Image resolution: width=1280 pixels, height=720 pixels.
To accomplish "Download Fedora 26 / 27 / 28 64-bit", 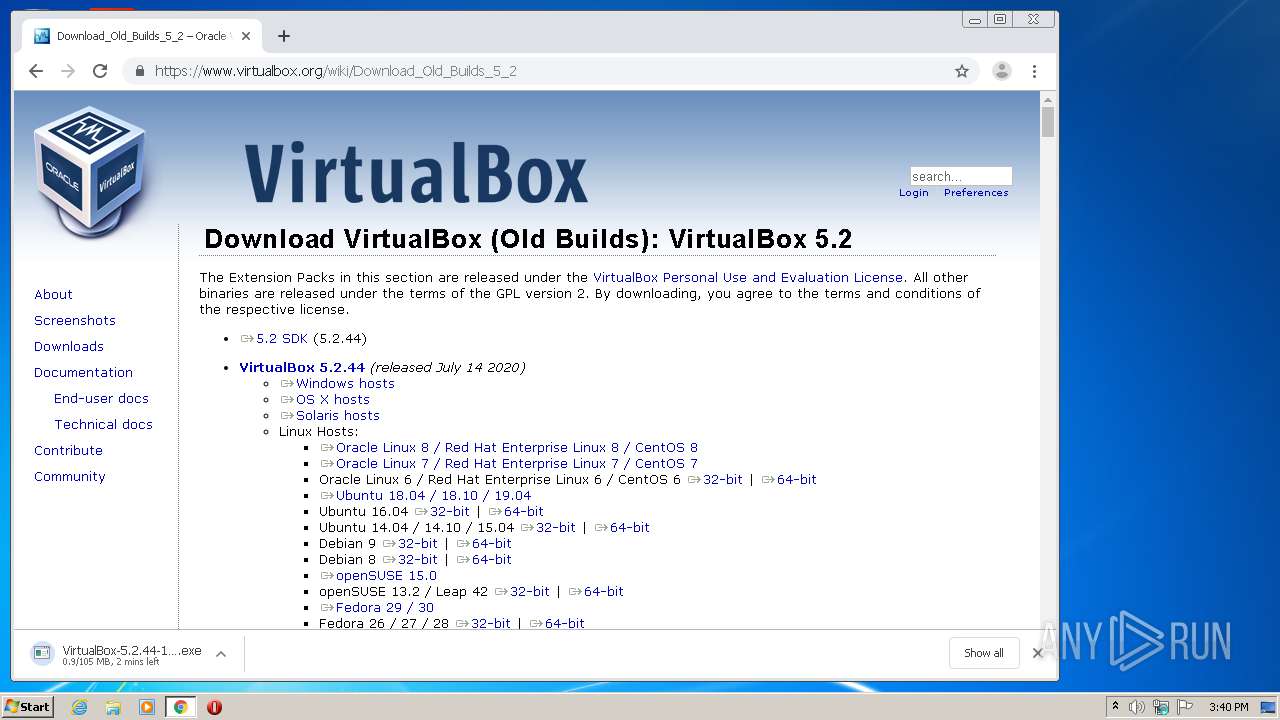I will tap(557, 623).
